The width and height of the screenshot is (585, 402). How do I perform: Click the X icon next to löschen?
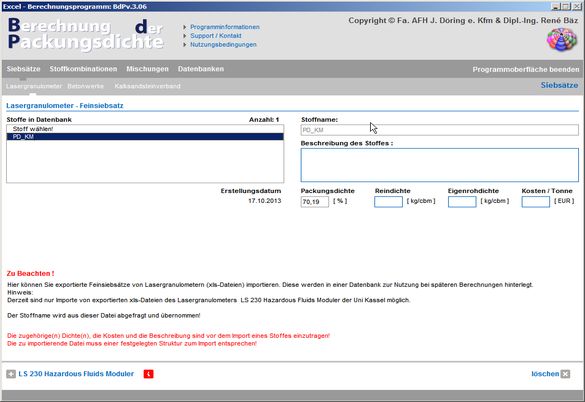click(x=566, y=374)
